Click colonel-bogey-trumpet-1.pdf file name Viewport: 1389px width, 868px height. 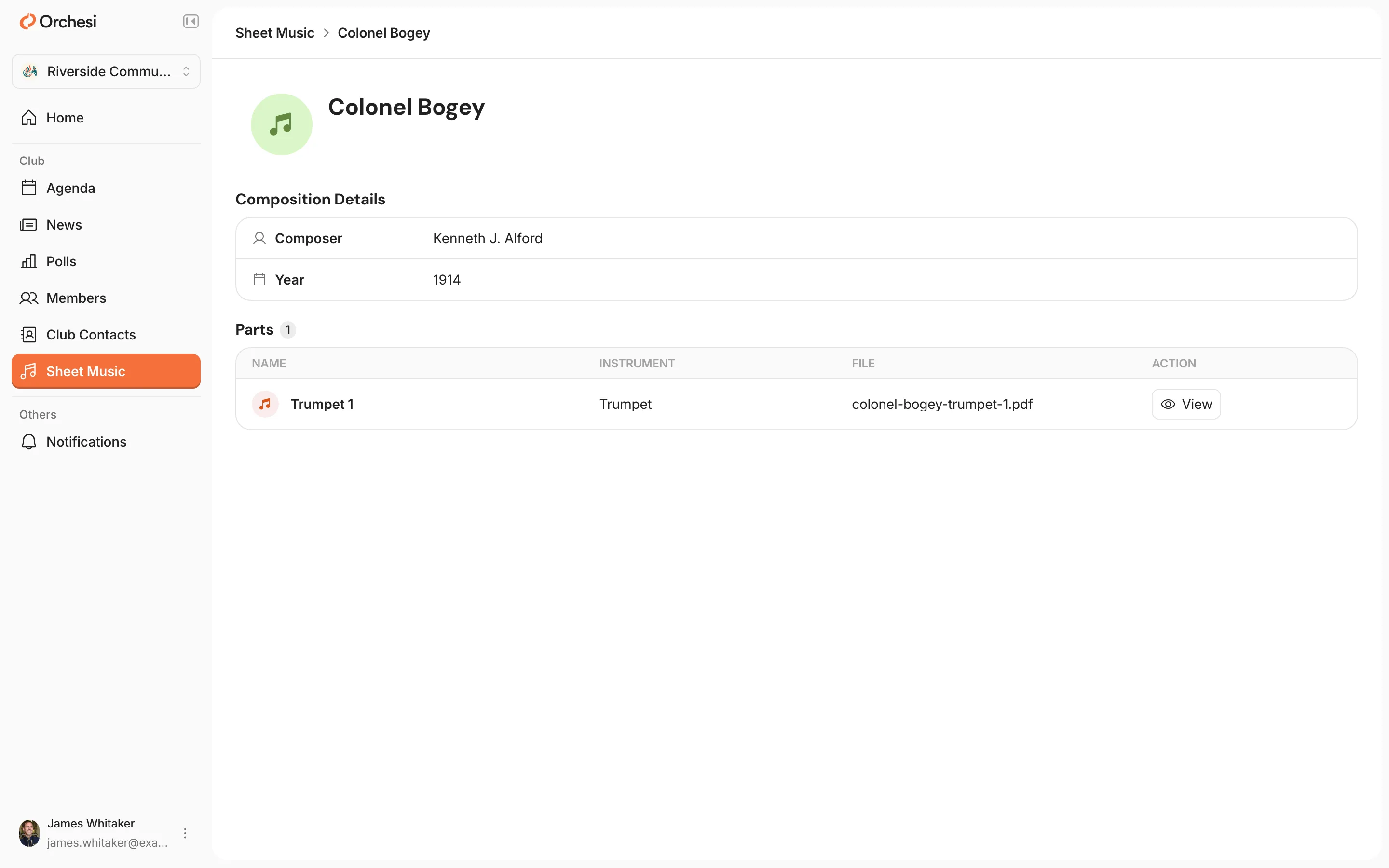(x=942, y=404)
